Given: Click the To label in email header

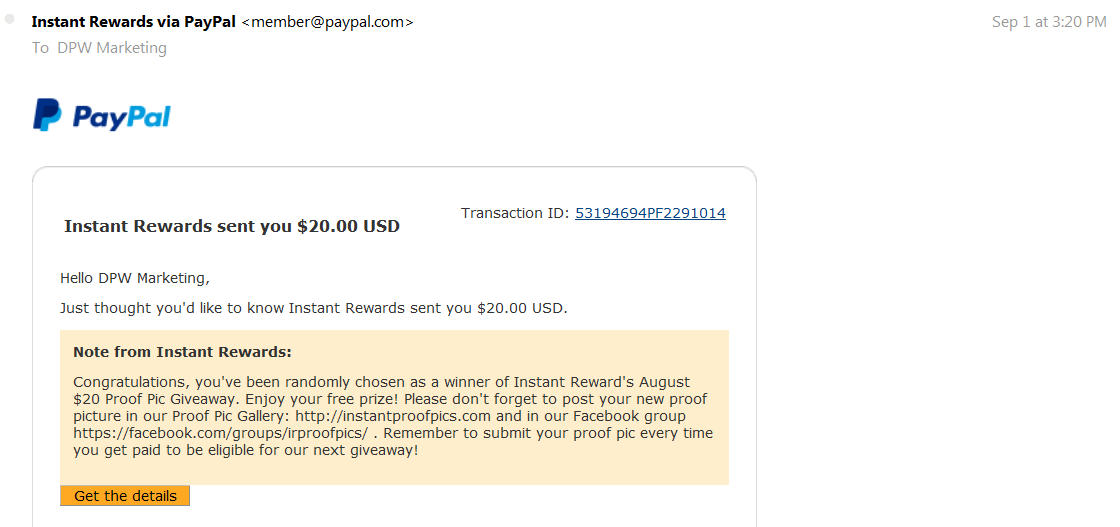Looking at the screenshot, I should point(40,48).
